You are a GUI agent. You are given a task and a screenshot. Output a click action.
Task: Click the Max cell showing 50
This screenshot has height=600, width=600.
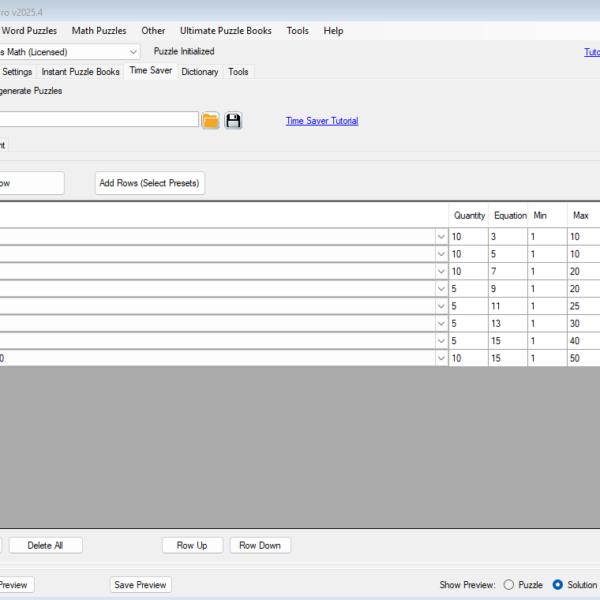click(582, 358)
